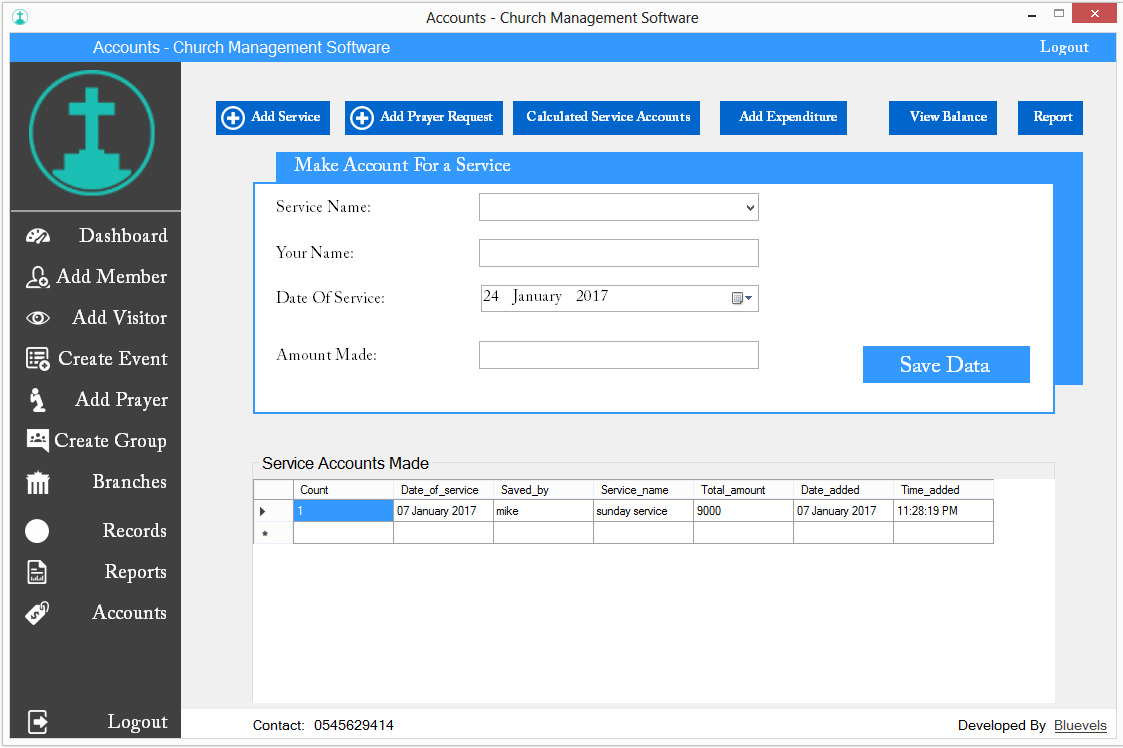
Task: Click the Add Member person icon
Action: point(38,278)
